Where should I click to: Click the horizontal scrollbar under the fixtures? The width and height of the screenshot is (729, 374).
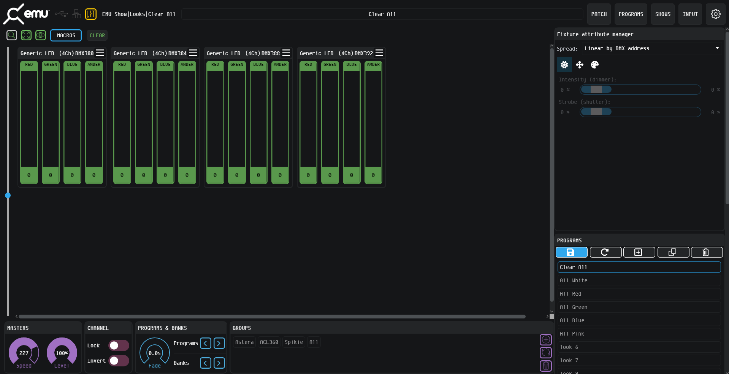pyautogui.click(x=272, y=316)
